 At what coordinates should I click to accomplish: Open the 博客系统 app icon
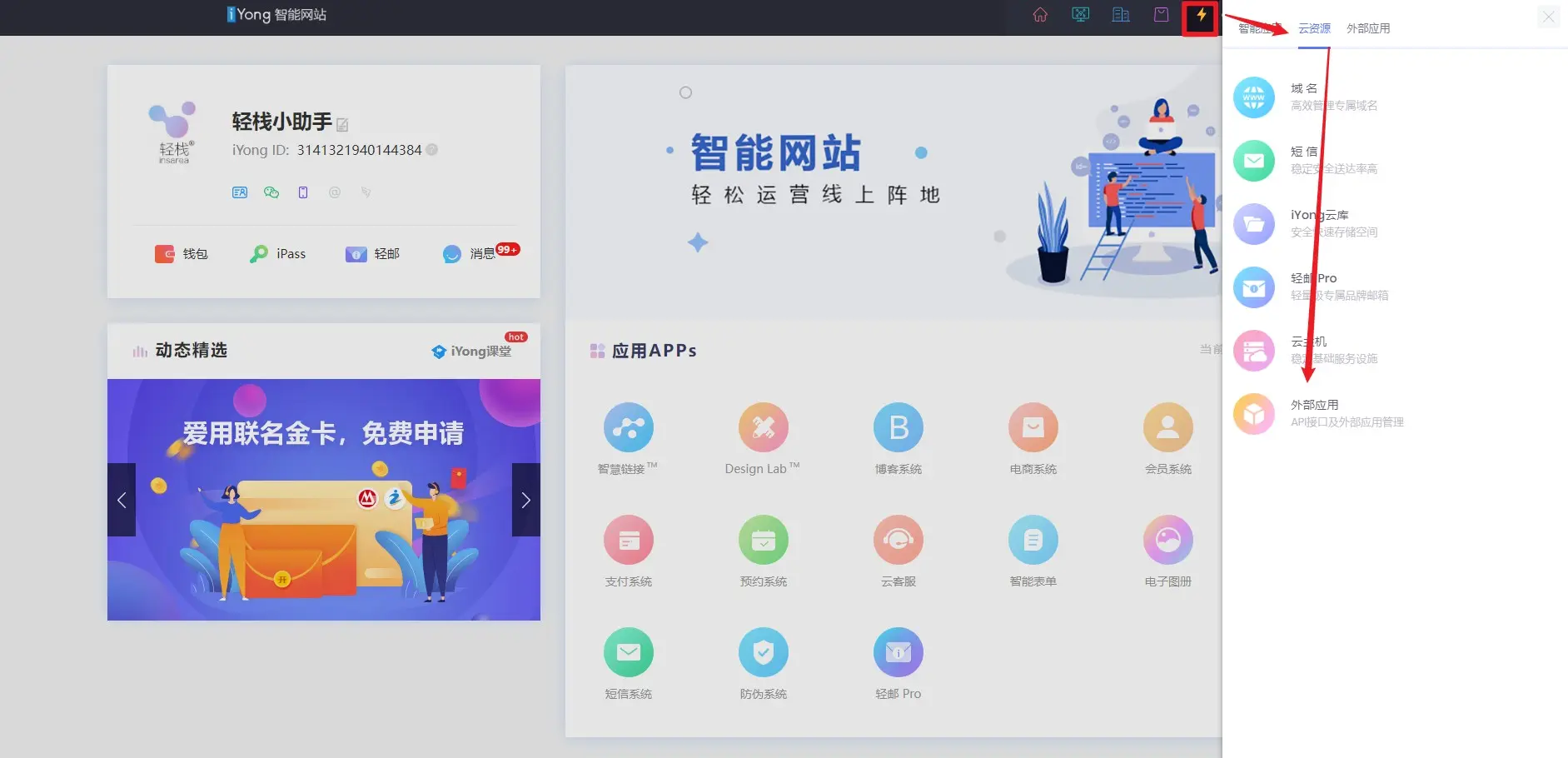[898, 427]
